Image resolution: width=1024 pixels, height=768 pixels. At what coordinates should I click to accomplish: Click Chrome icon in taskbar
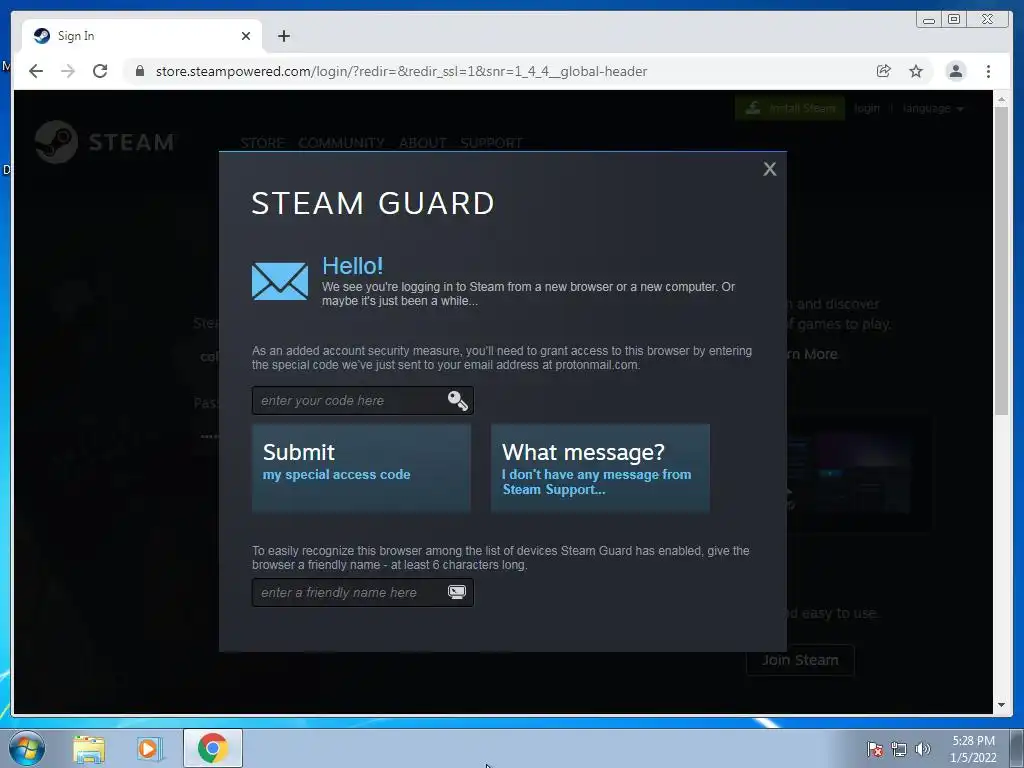212,748
